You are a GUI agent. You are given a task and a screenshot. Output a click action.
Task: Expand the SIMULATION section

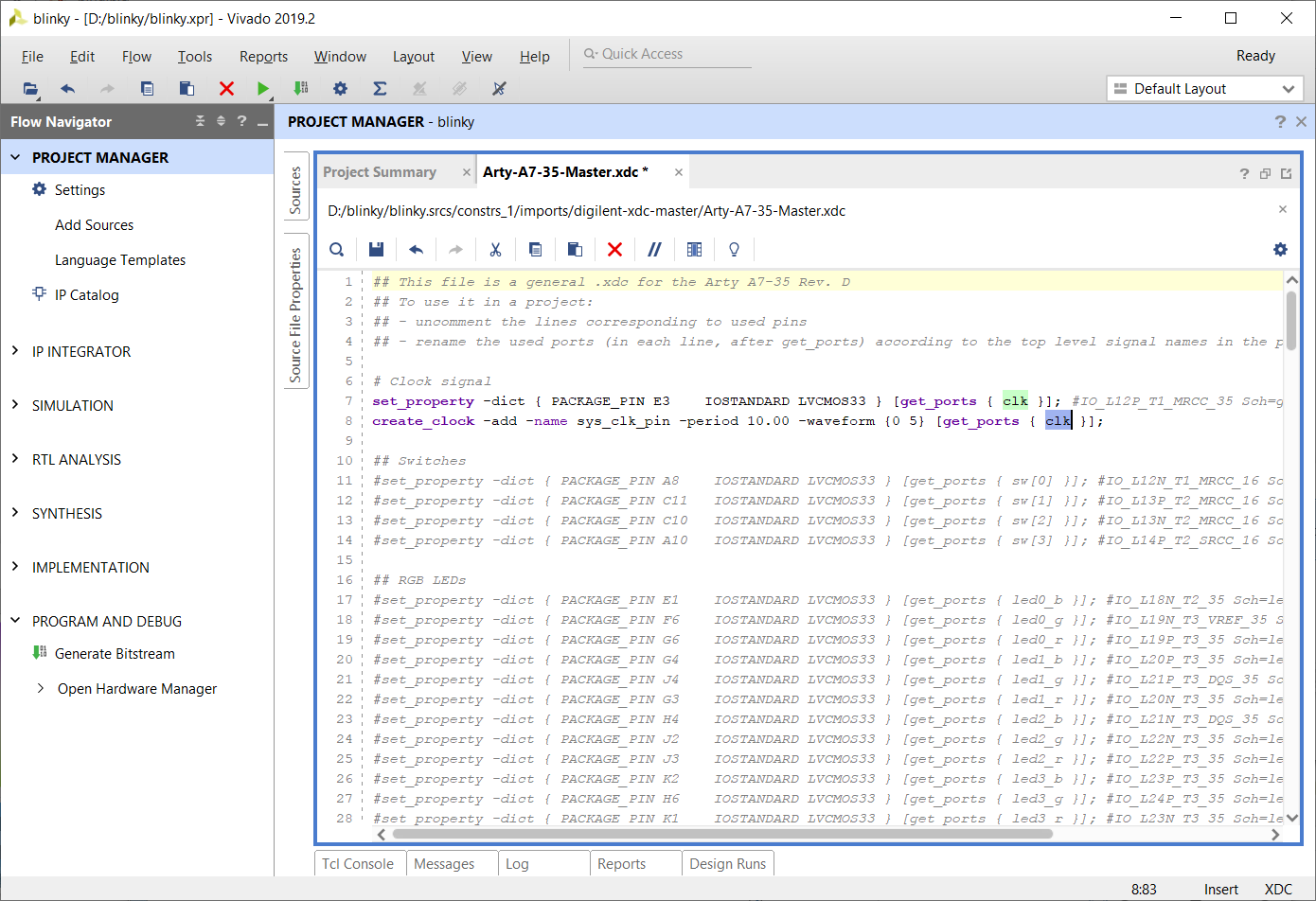click(x=15, y=405)
